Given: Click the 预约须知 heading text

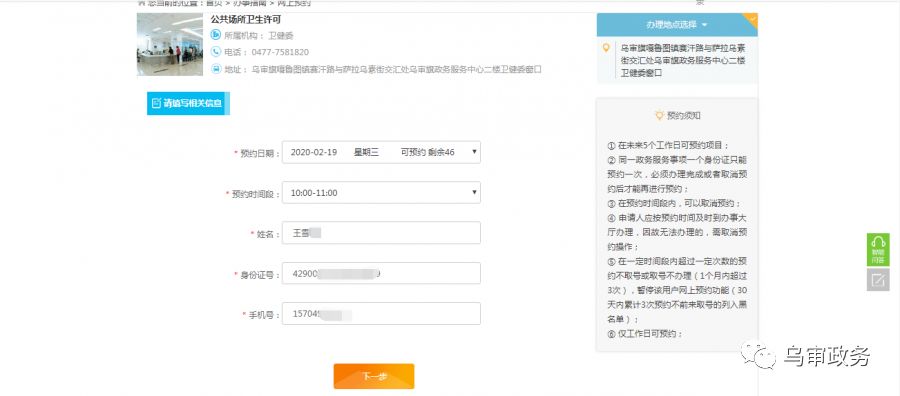Looking at the screenshot, I should pos(684,115).
